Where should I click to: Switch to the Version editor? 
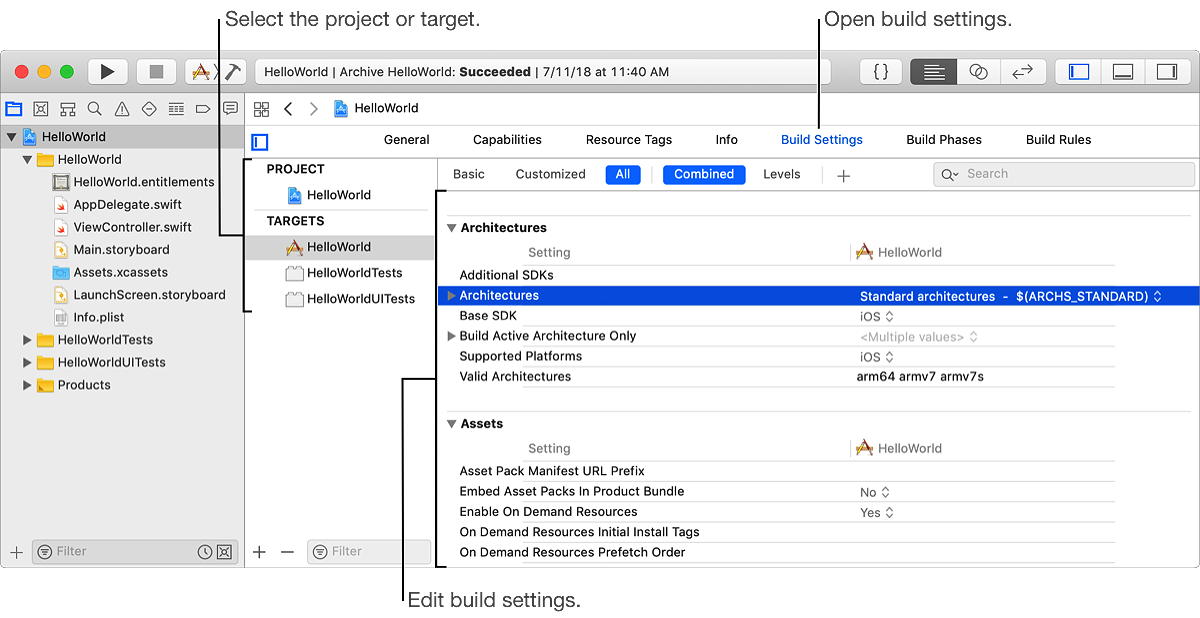[1023, 72]
